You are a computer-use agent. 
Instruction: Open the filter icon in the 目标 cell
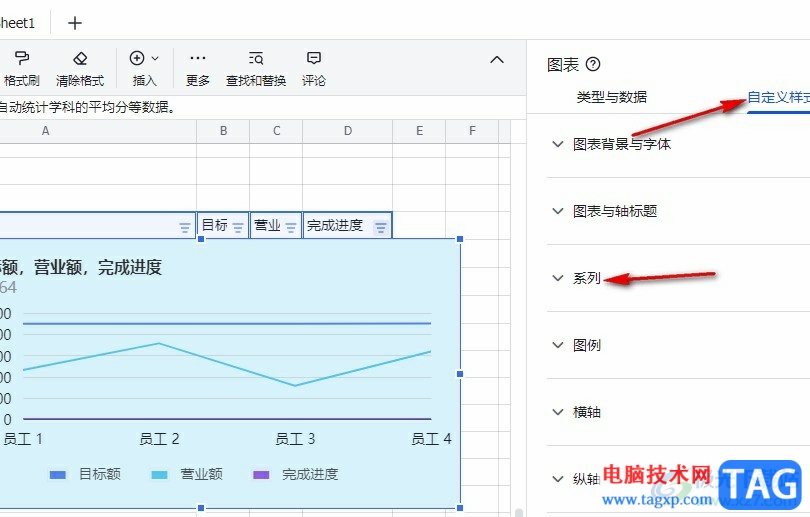(x=238, y=227)
